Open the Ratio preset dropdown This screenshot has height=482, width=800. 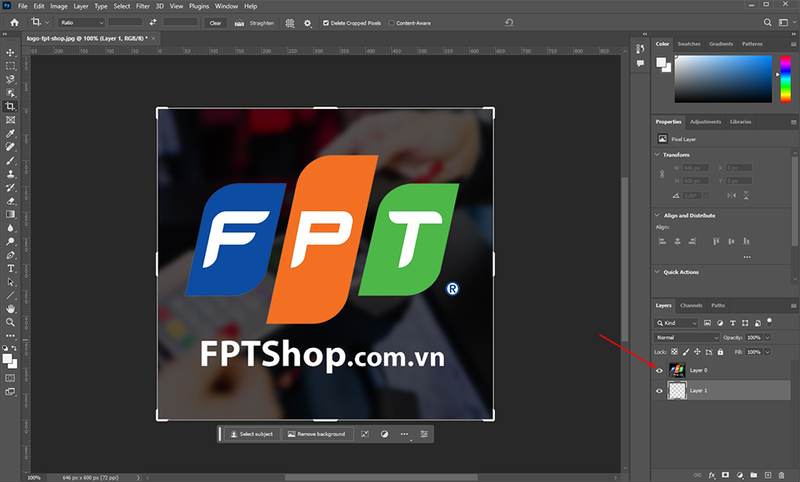(81, 22)
